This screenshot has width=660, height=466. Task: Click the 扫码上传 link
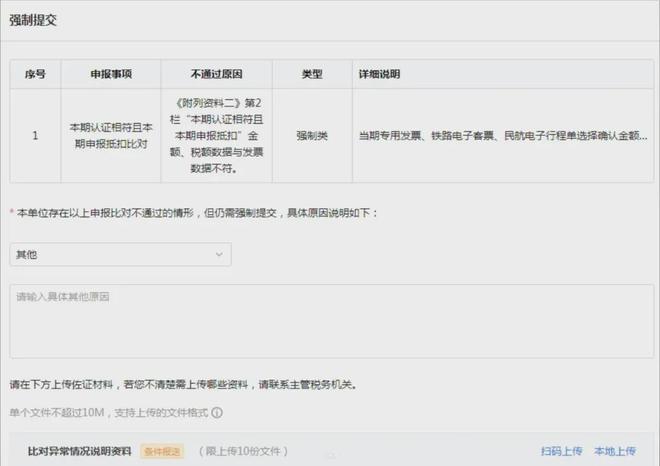point(562,451)
